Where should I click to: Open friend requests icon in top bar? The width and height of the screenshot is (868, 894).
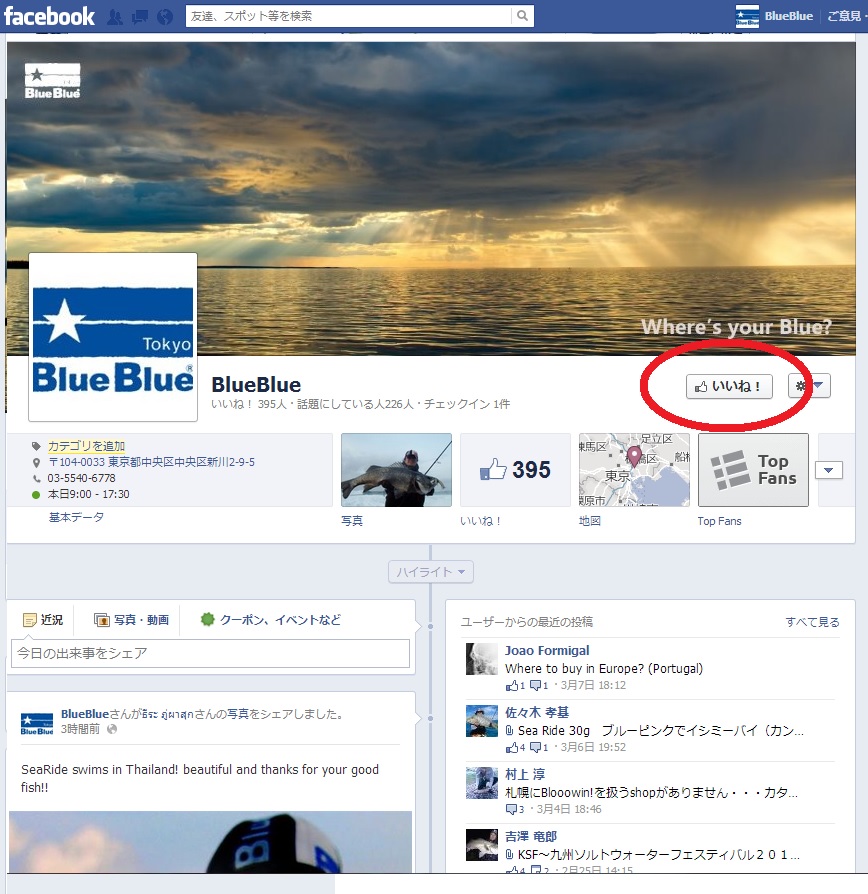pyautogui.click(x=115, y=17)
